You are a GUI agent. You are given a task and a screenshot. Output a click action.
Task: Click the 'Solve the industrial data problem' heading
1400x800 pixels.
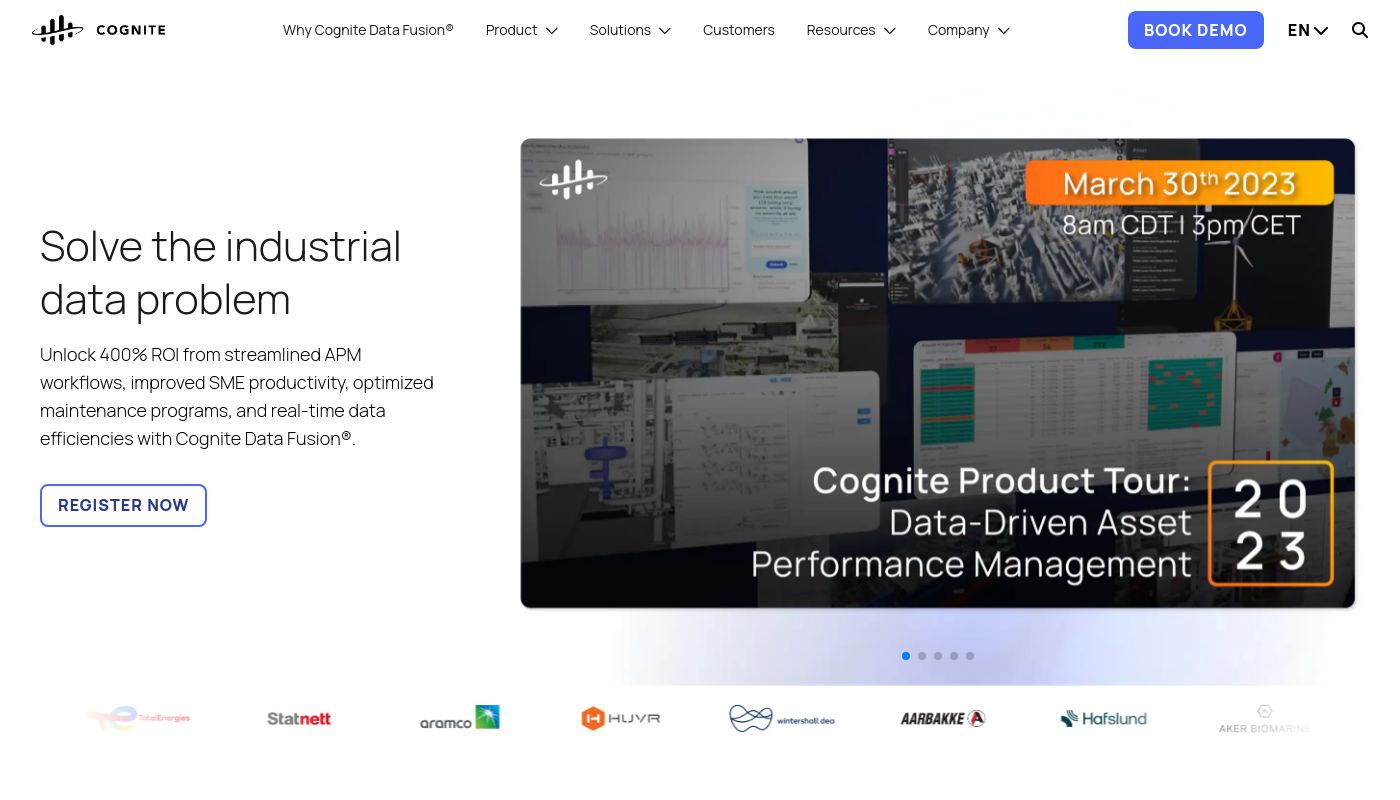221,272
